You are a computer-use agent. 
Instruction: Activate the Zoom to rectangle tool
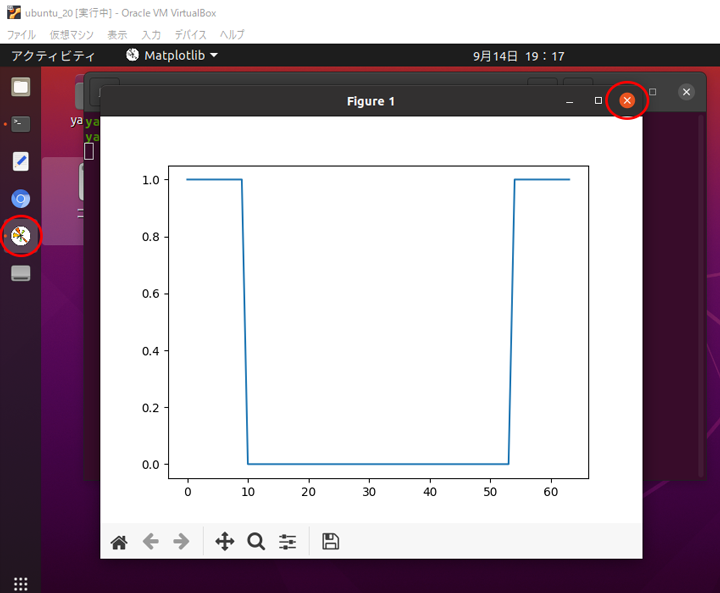[x=256, y=542]
